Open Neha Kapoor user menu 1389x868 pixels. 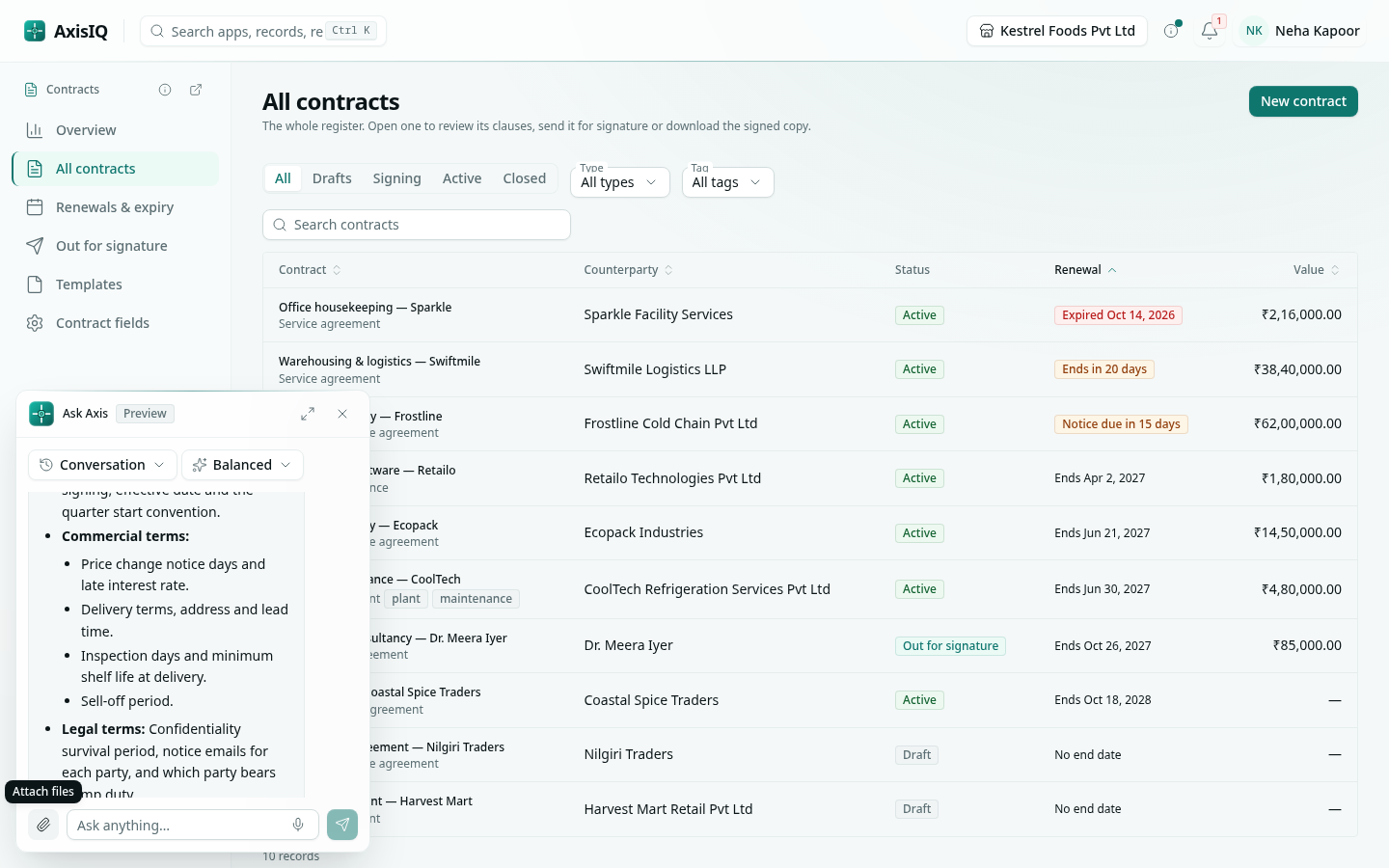[x=1301, y=31]
